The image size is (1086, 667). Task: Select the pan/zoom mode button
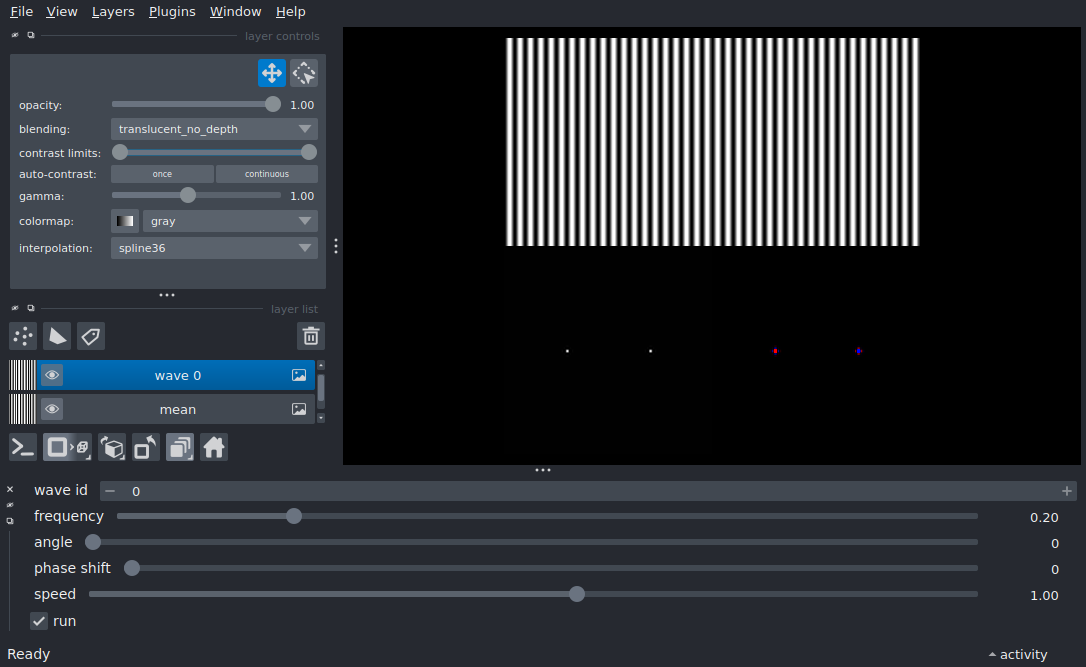272,73
